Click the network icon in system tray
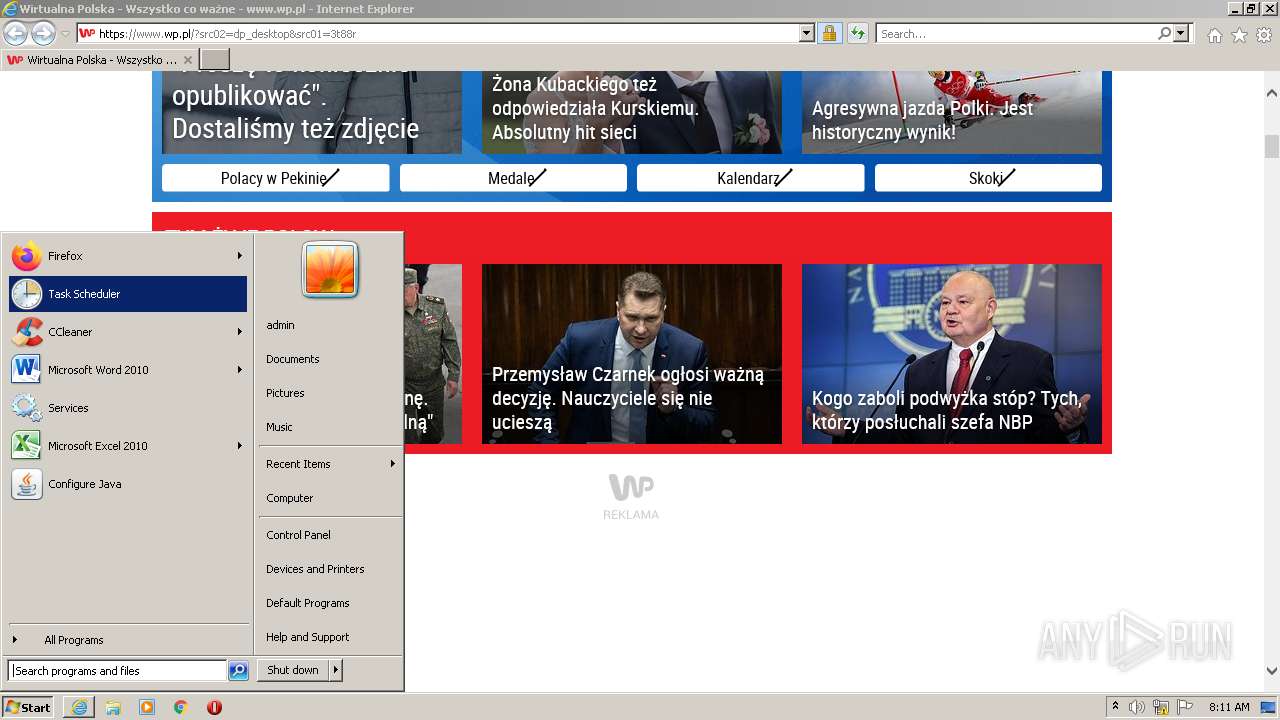This screenshot has width=1280, height=720. [1161, 707]
